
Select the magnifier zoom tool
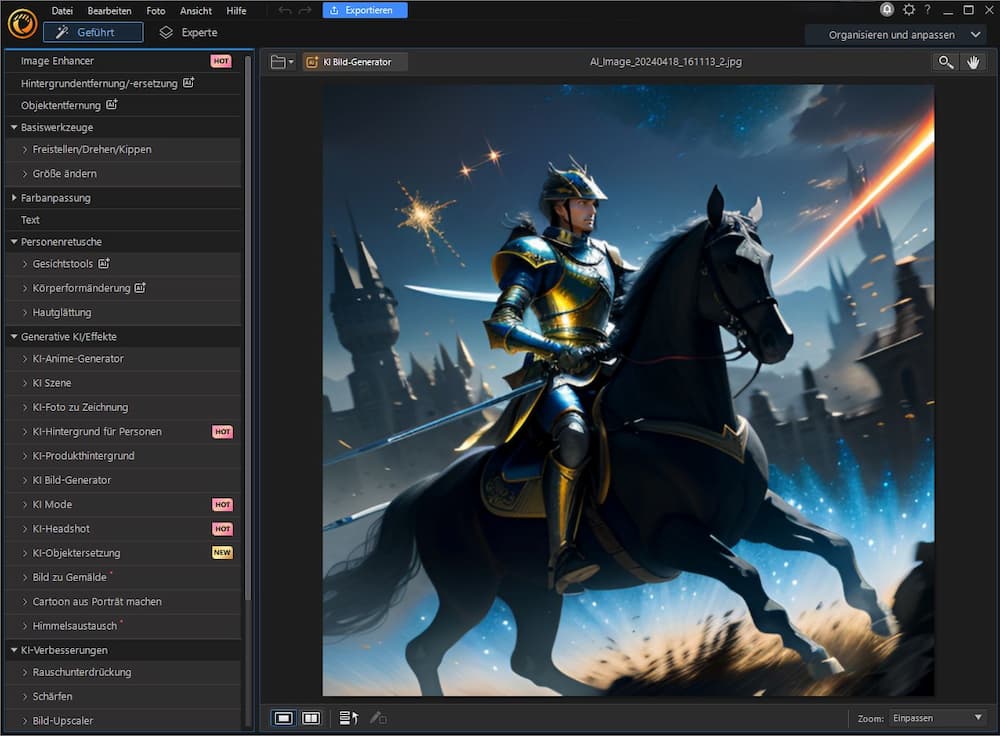(x=946, y=61)
